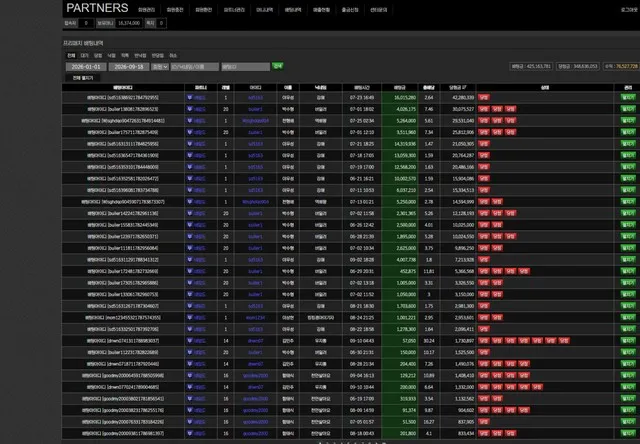This screenshot has width=640, height=444.
Task: Click the shield icon in the 06-30 21:31 row
Action: pos(190,352)
